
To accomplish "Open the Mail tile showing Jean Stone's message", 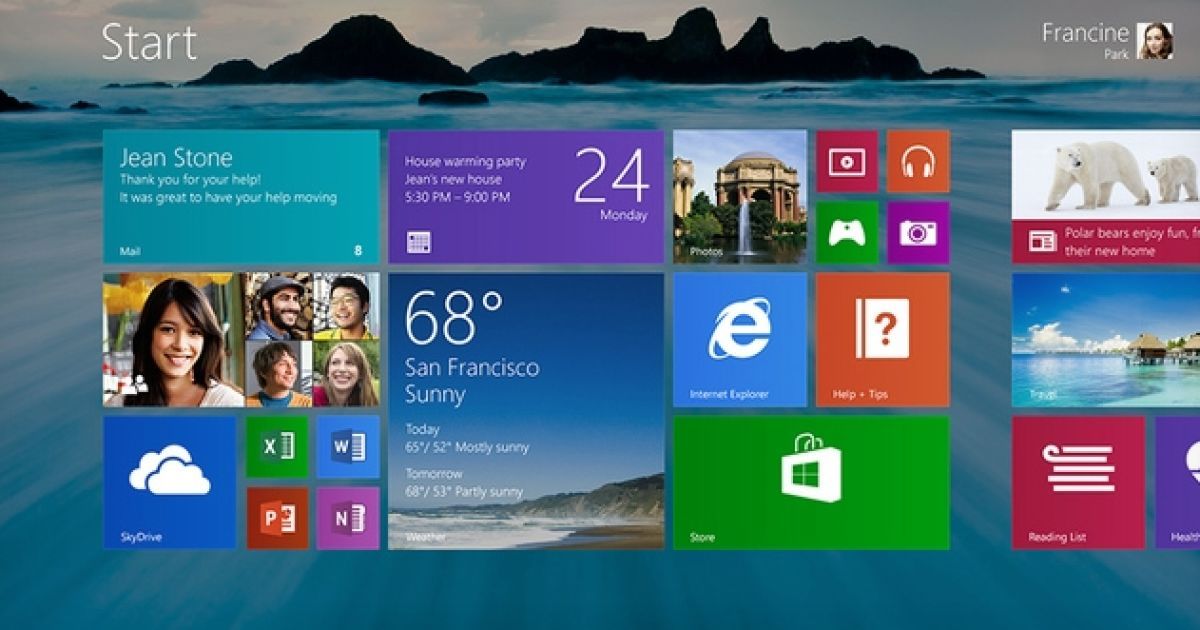I will coord(238,195).
